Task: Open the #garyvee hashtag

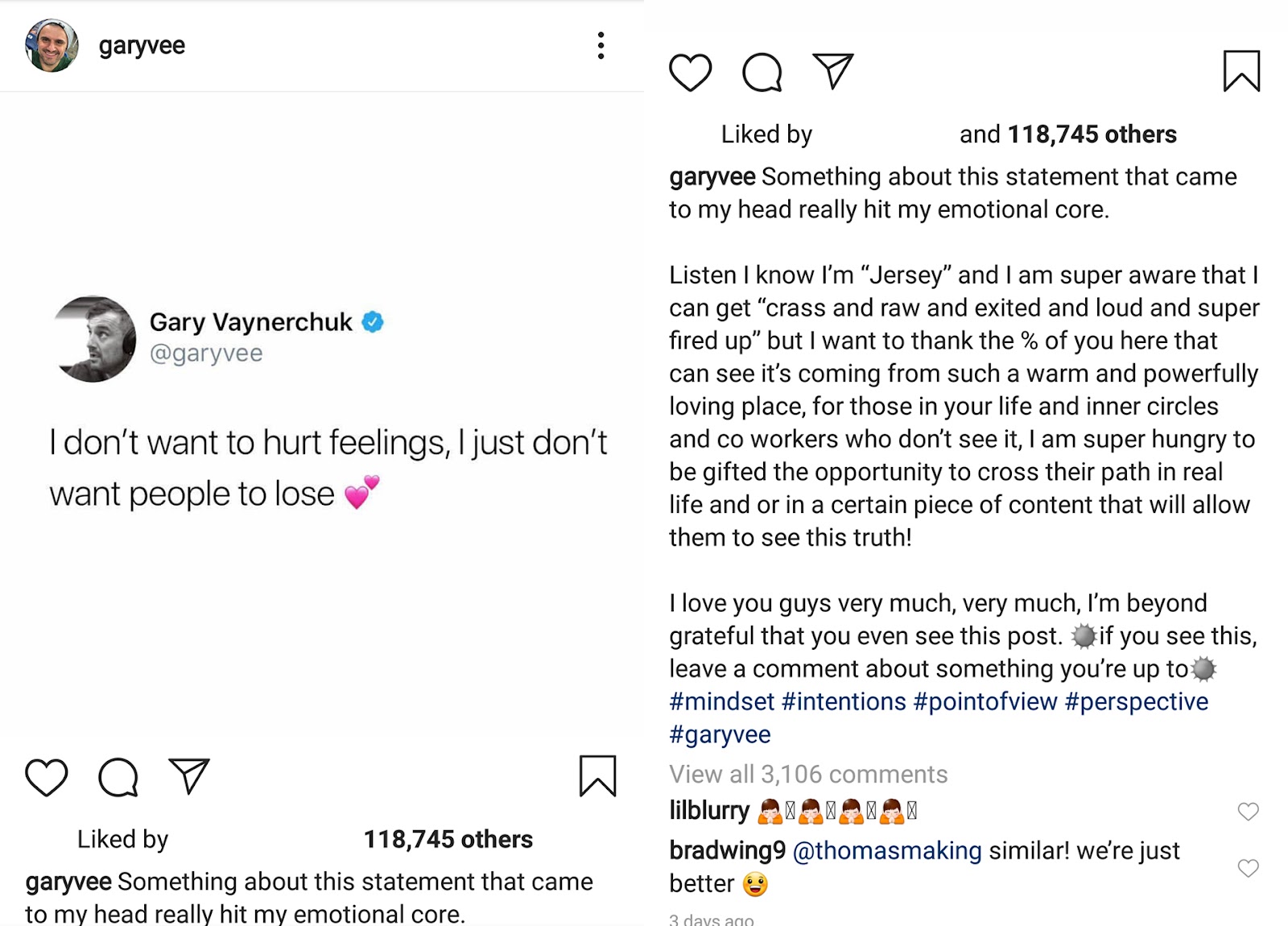Action: (720, 734)
